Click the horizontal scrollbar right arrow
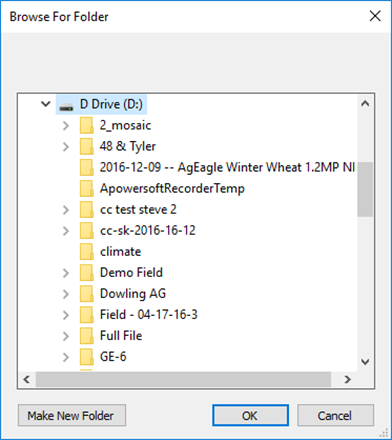 click(348, 379)
